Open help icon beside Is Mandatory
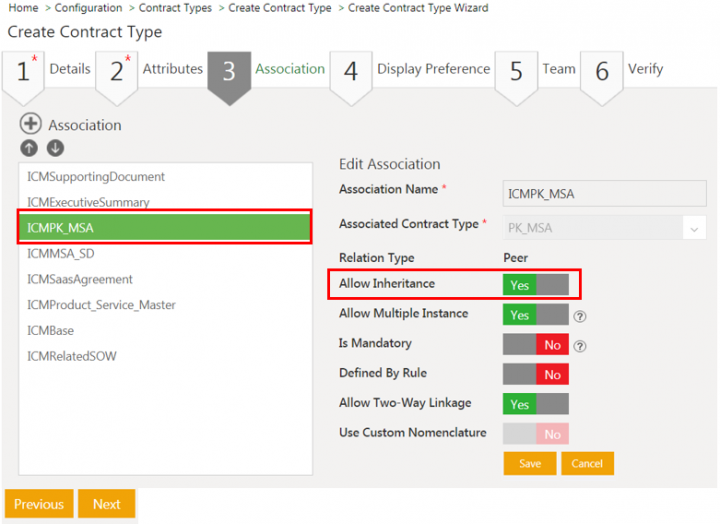The image size is (720, 524). pos(579,347)
